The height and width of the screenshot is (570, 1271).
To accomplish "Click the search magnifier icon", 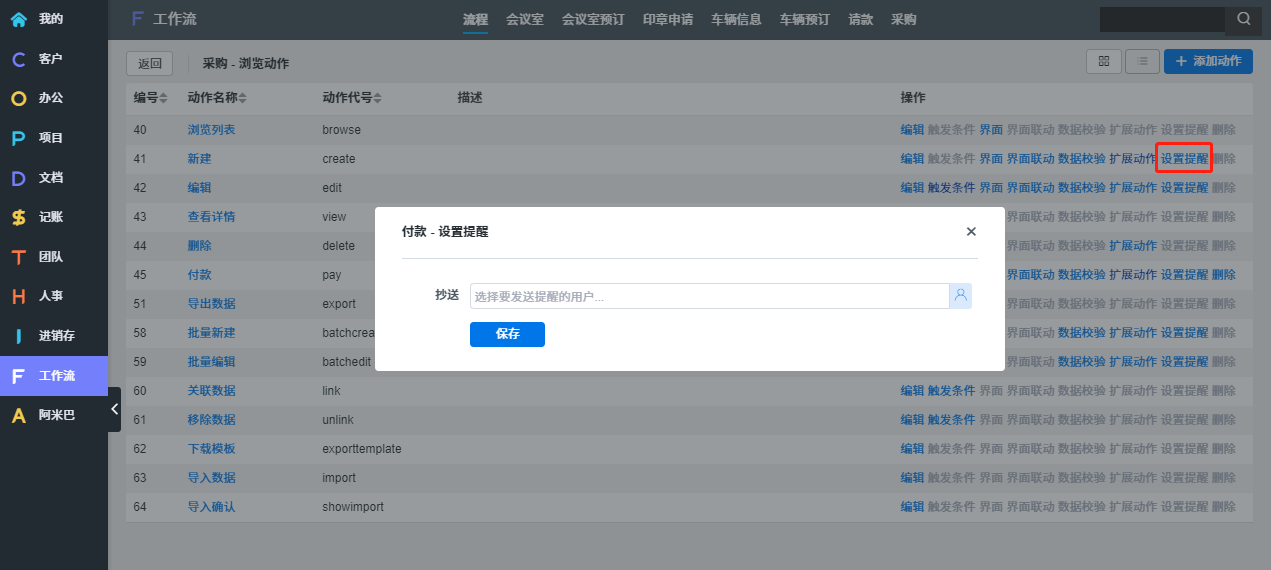I will click(1243, 19).
